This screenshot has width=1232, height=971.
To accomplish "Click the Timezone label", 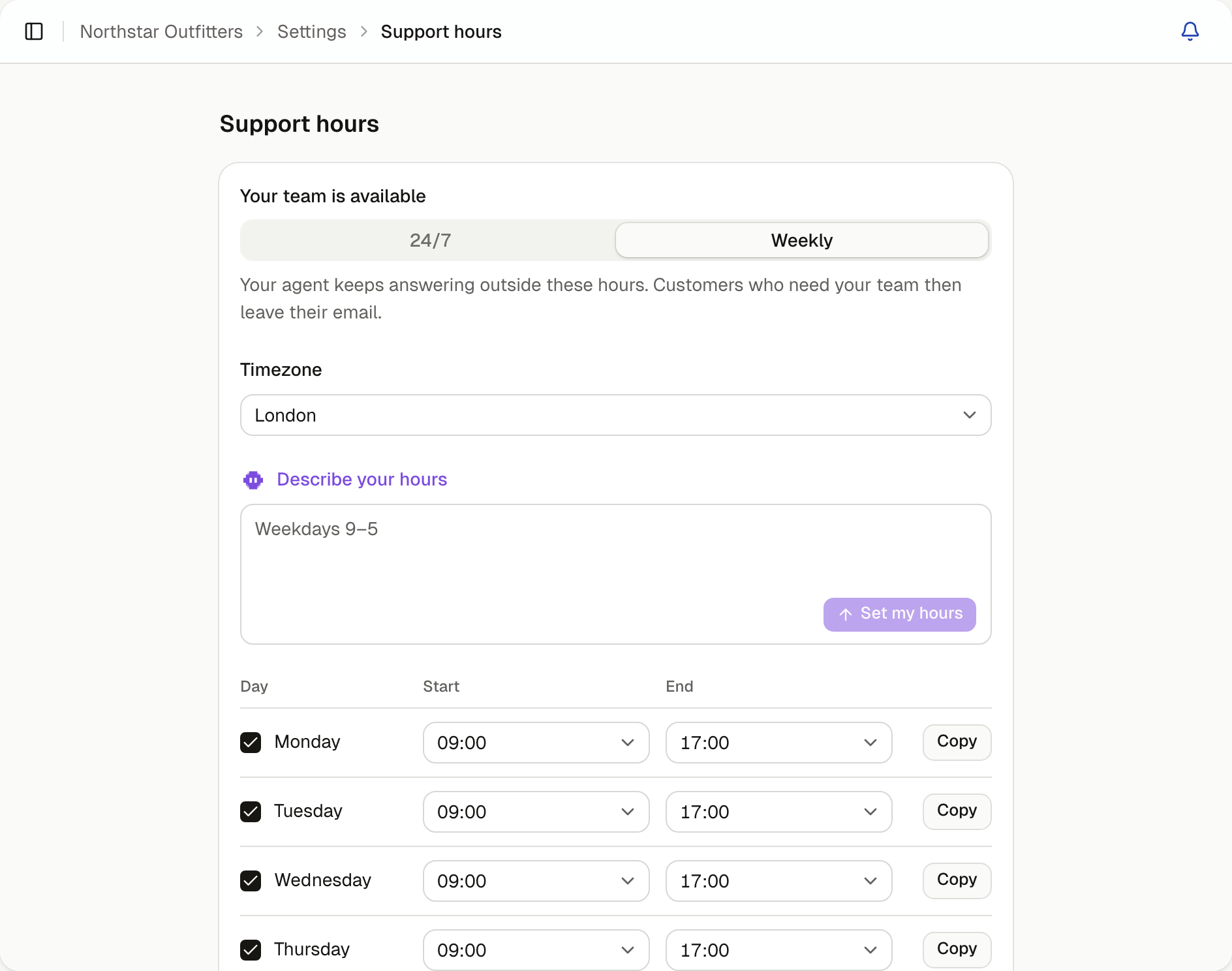I will (x=281, y=370).
